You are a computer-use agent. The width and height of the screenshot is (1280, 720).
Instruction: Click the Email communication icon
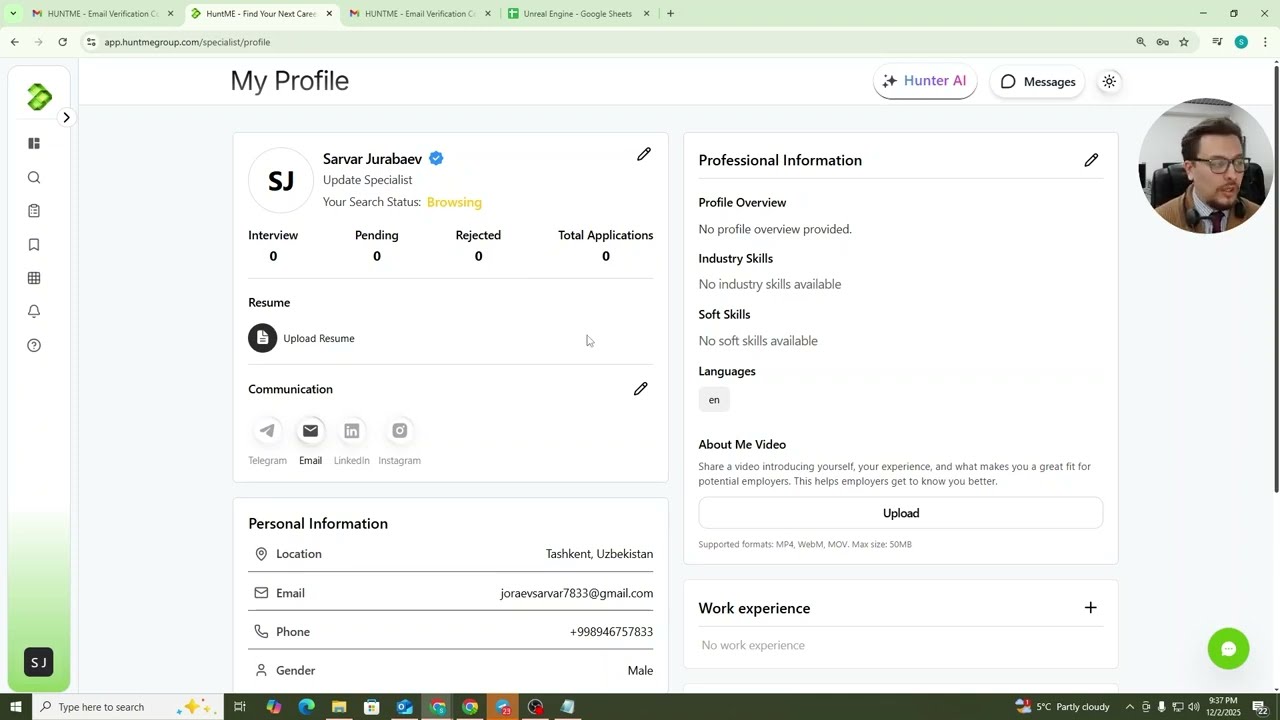pyautogui.click(x=310, y=431)
